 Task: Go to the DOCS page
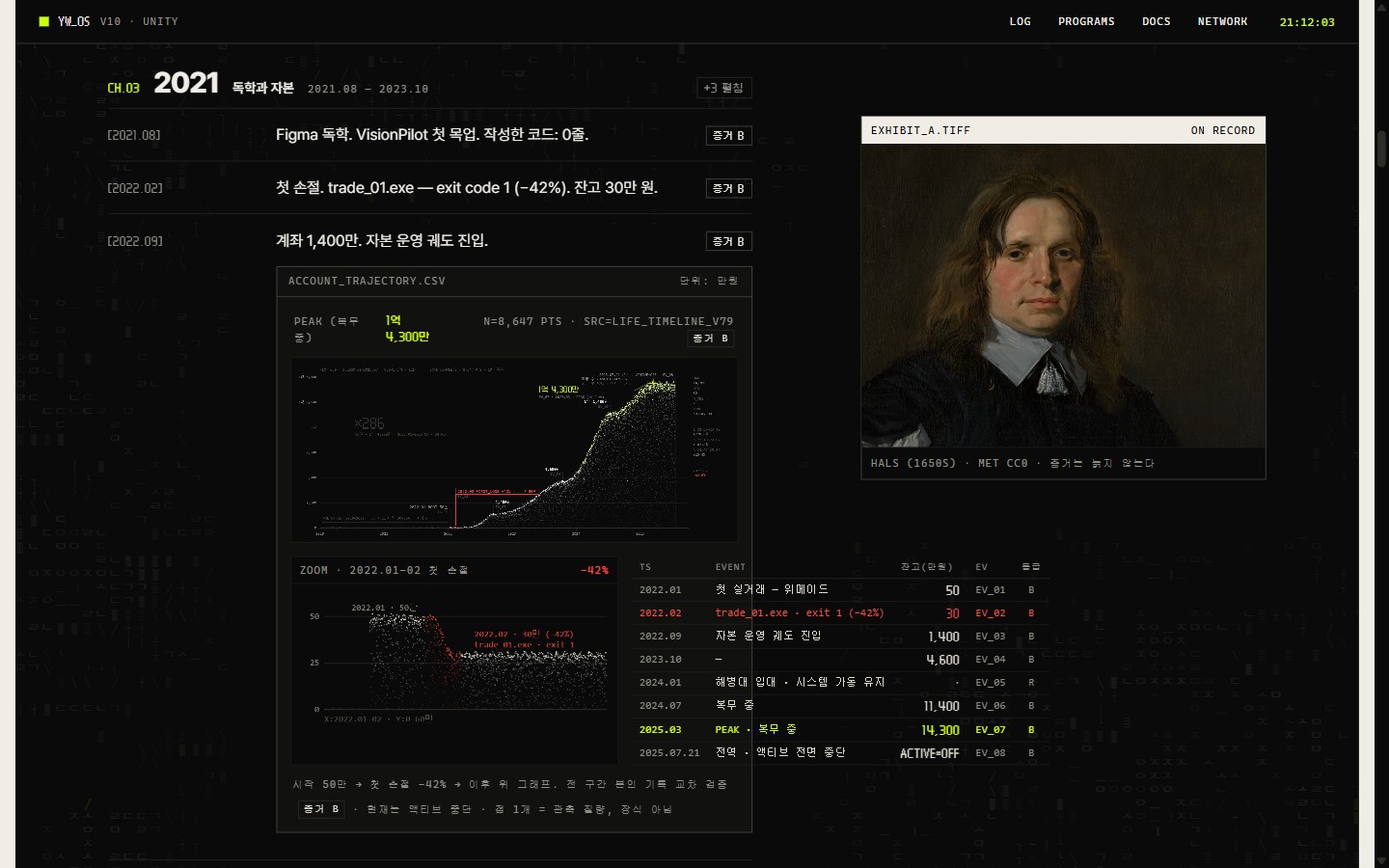[x=1156, y=21]
